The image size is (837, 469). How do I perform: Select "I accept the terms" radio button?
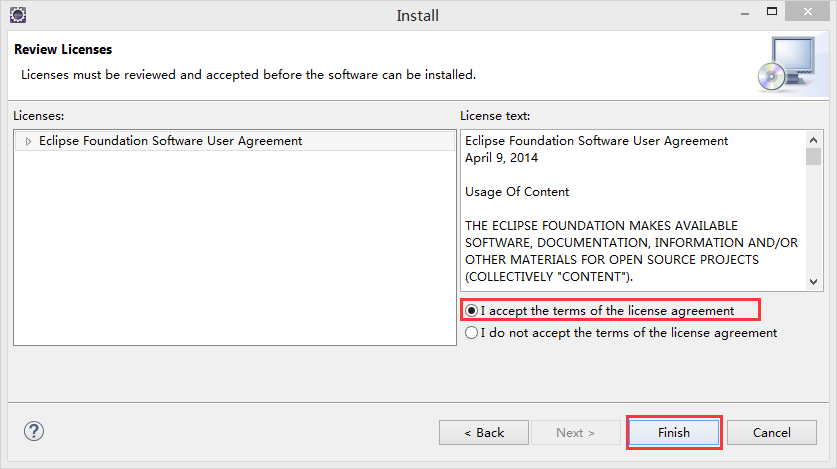click(x=471, y=311)
